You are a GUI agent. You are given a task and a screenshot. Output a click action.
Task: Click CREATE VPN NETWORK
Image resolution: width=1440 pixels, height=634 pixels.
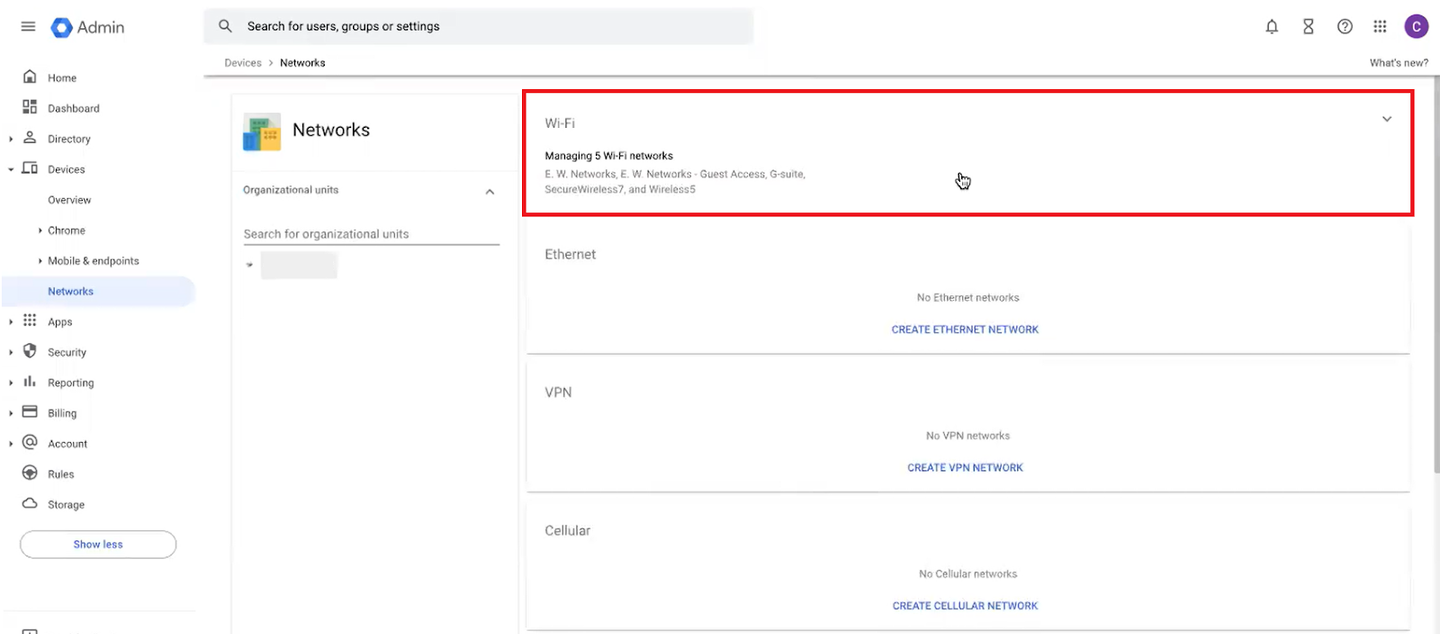965,468
